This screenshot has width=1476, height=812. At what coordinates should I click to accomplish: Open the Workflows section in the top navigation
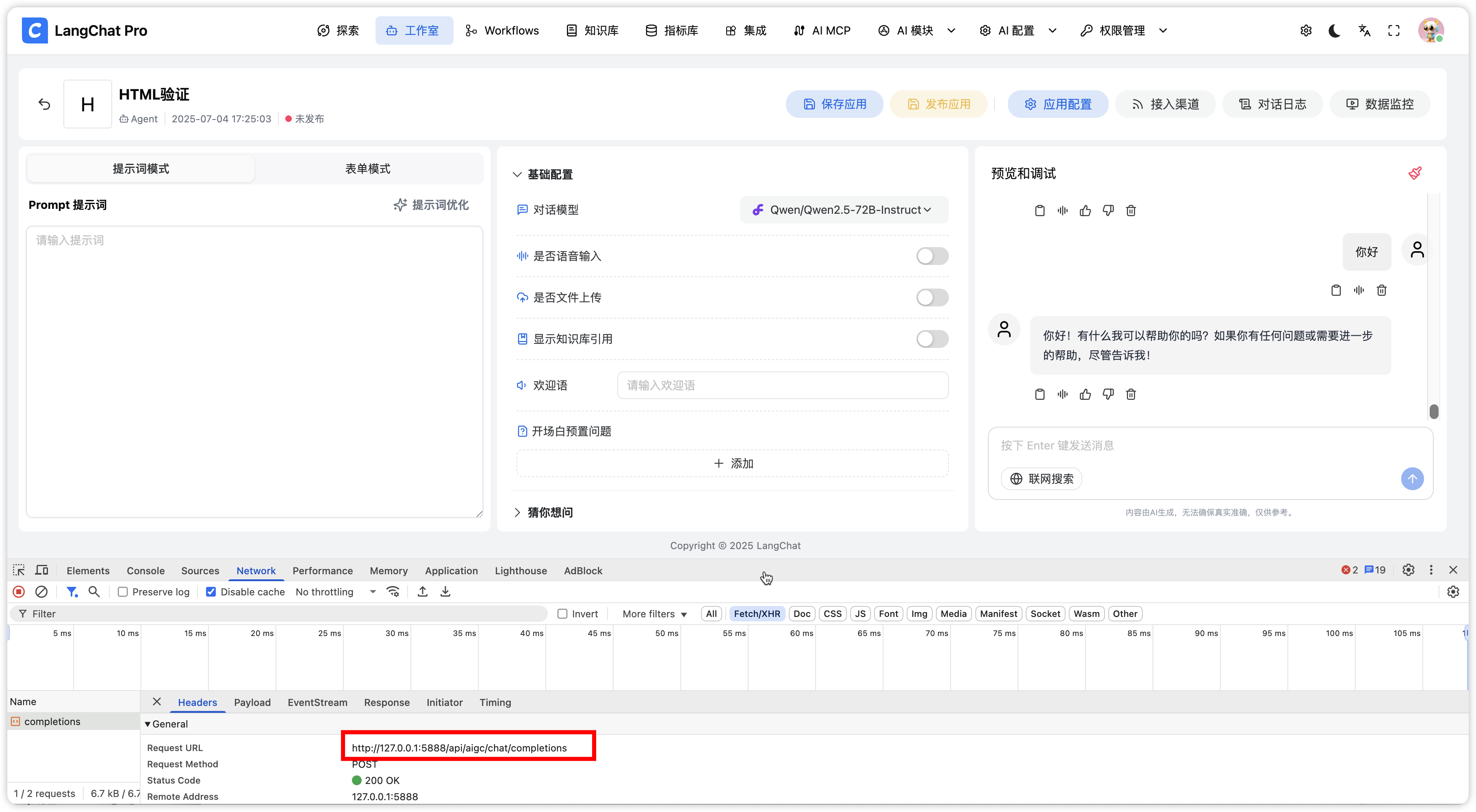(502, 30)
